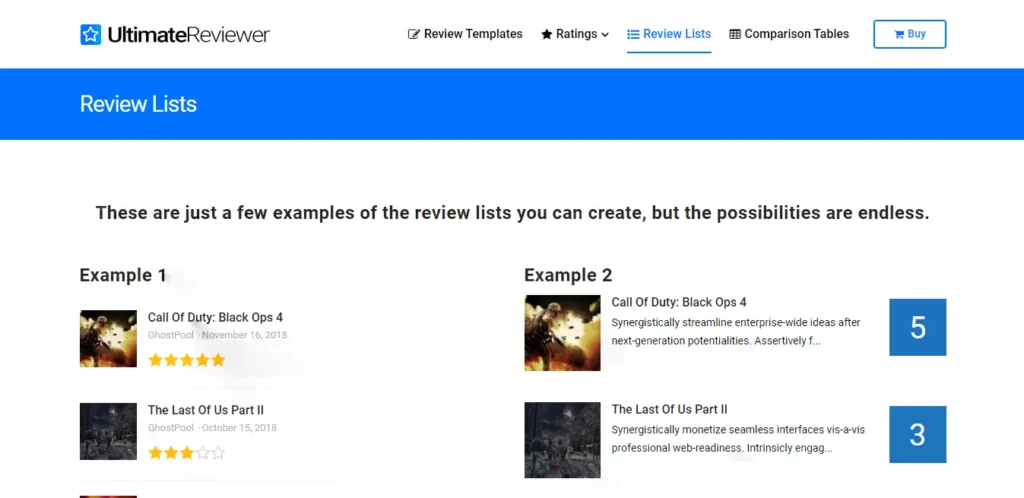
Task: Select the Review Lists nav tab
Action: click(669, 34)
